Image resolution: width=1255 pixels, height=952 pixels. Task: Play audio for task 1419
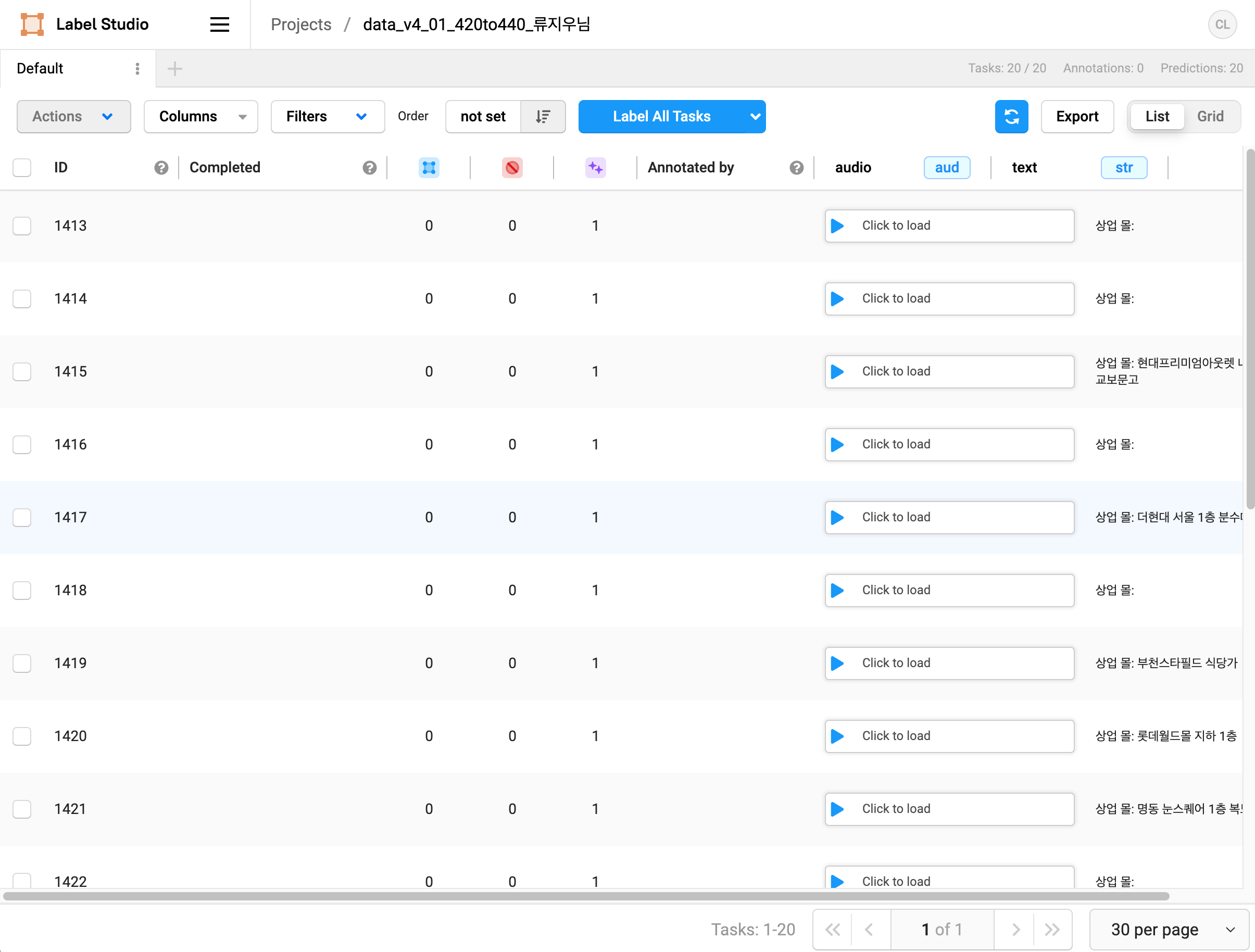[x=837, y=663]
